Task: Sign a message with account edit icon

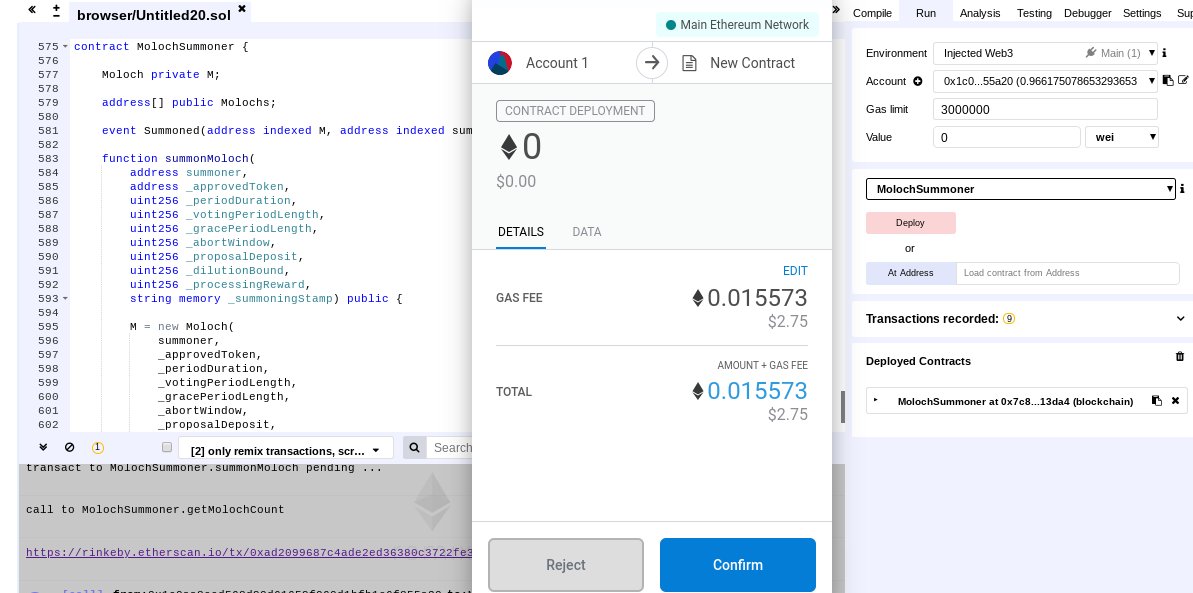Action: (x=1183, y=80)
